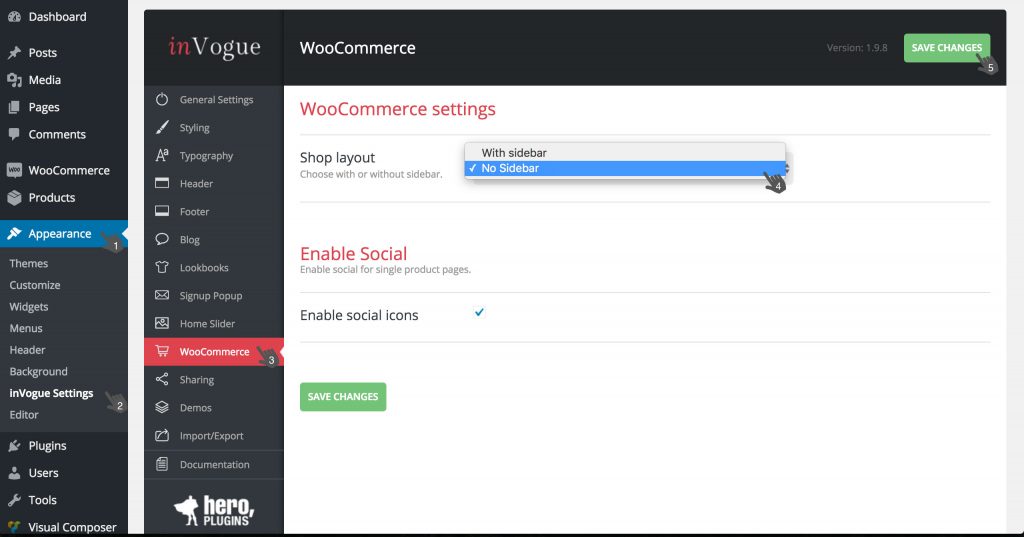Click the Enable Social heading
This screenshot has height=537, width=1024.
point(353,253)
